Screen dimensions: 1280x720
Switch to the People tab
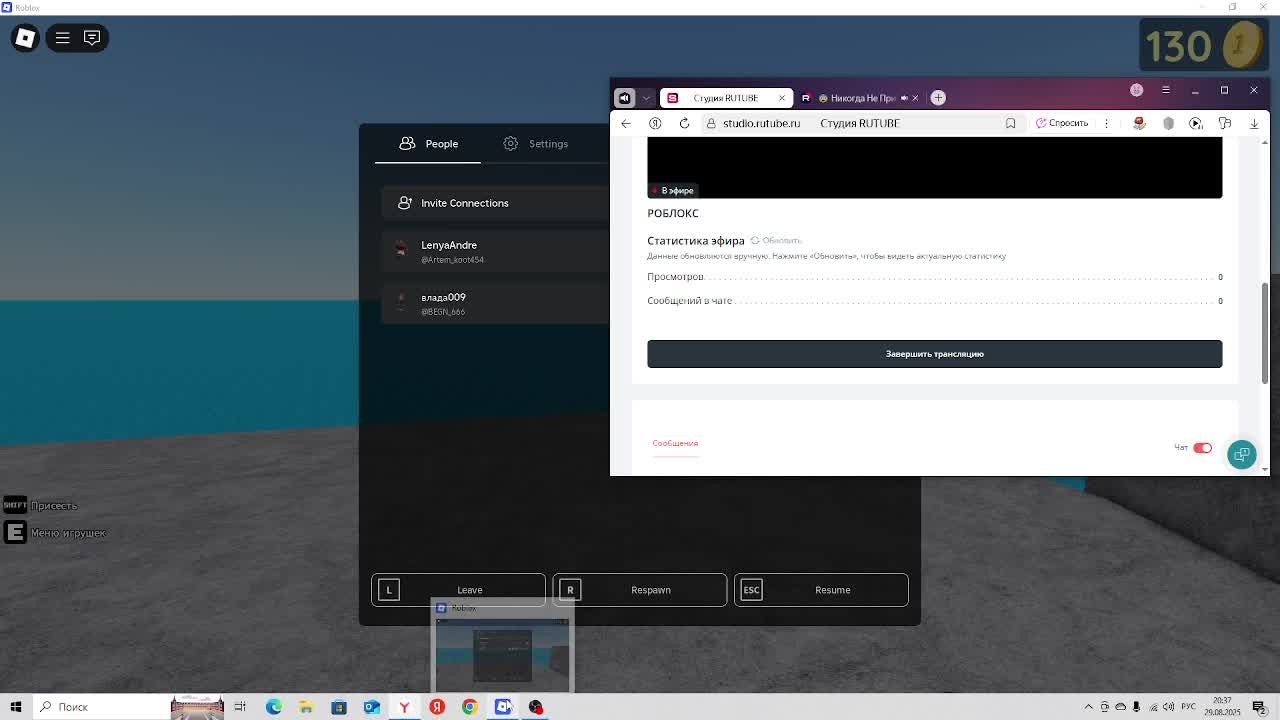point(428,144)
